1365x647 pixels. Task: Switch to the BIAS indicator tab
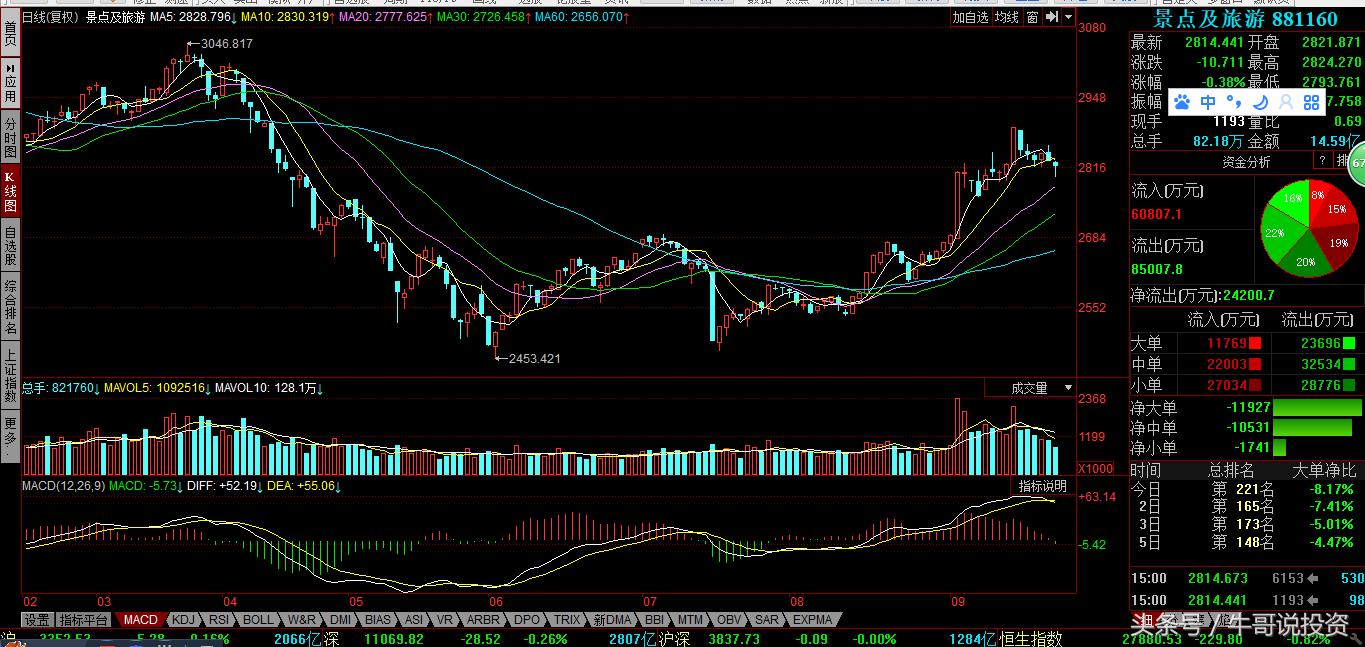click(x=378, y=620)
